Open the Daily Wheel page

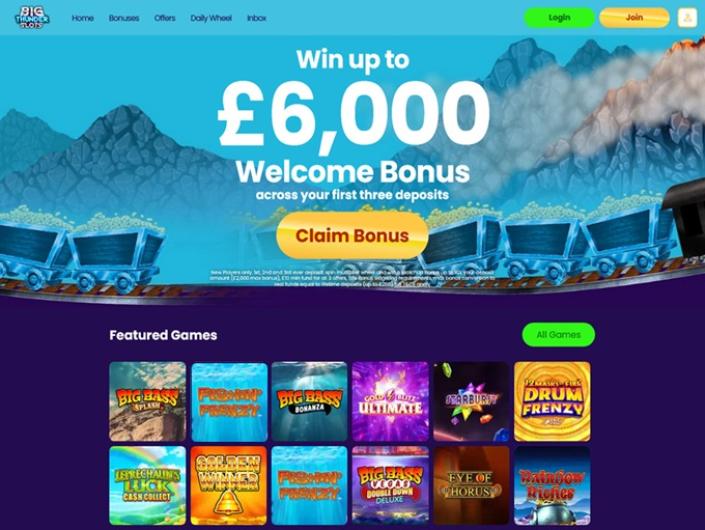211,18
